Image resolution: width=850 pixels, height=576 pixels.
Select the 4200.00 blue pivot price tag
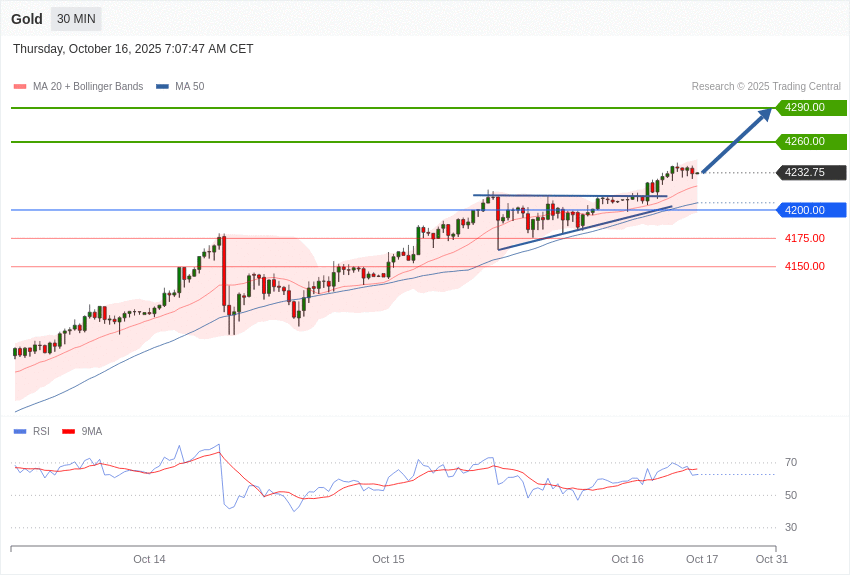coord(810,210)
